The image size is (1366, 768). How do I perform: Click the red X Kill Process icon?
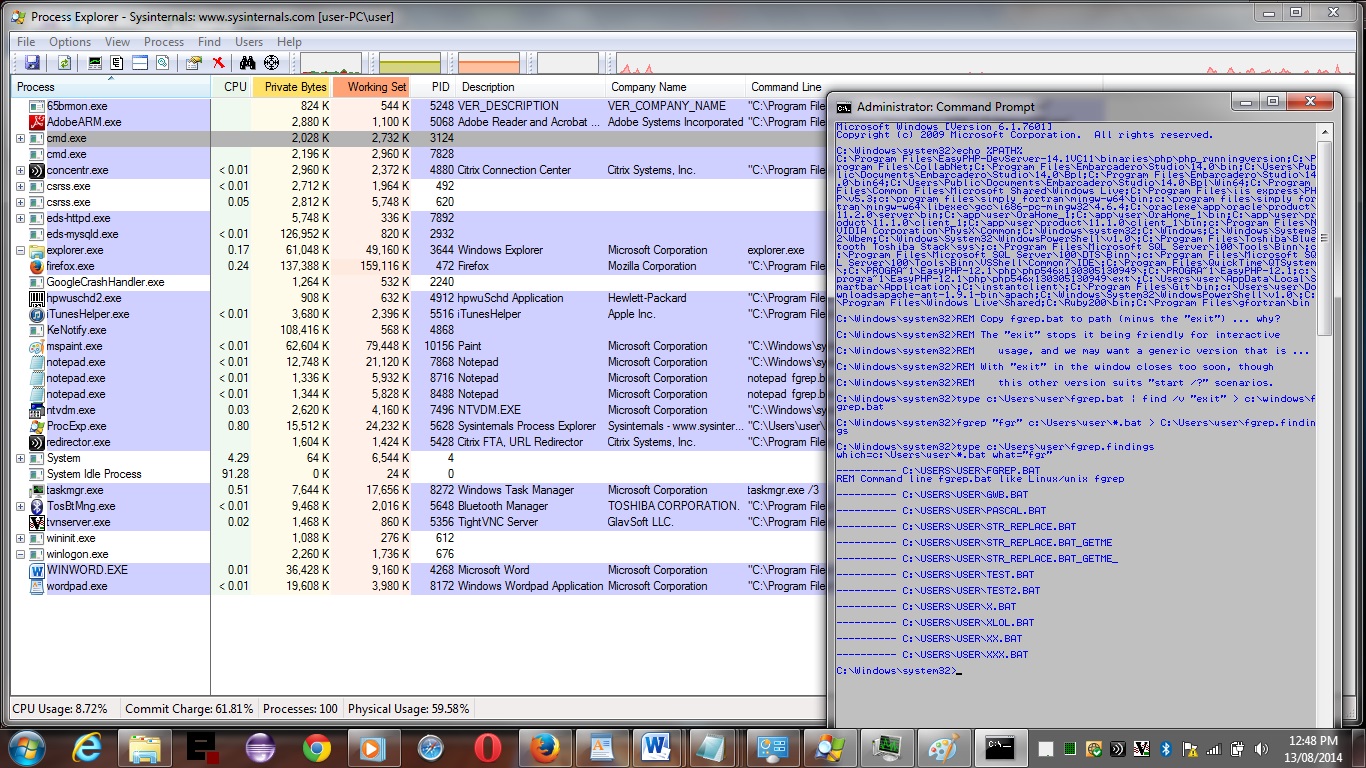tap(218, 63)
